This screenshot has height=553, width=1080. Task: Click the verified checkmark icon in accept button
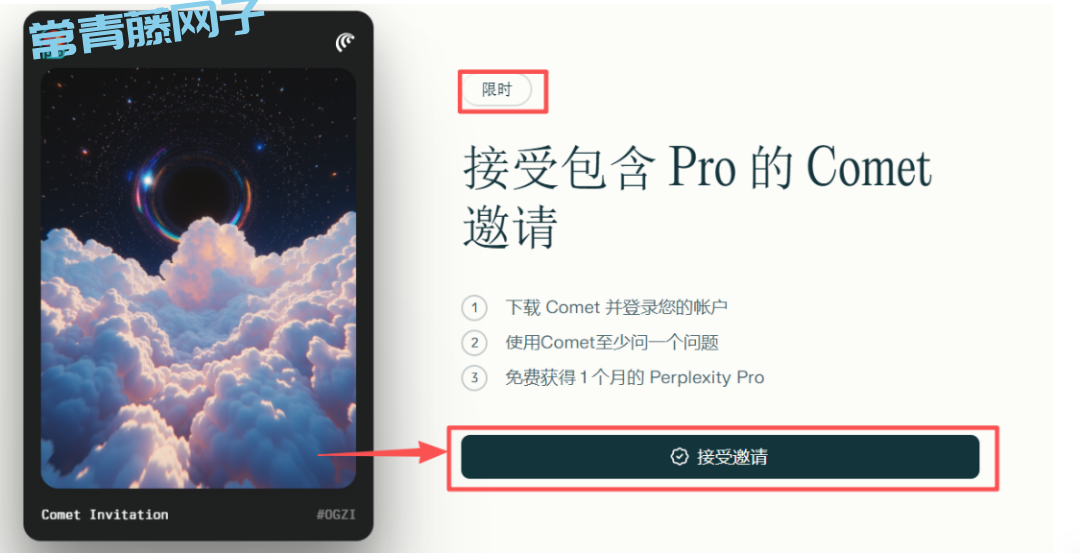coord(679,457)
